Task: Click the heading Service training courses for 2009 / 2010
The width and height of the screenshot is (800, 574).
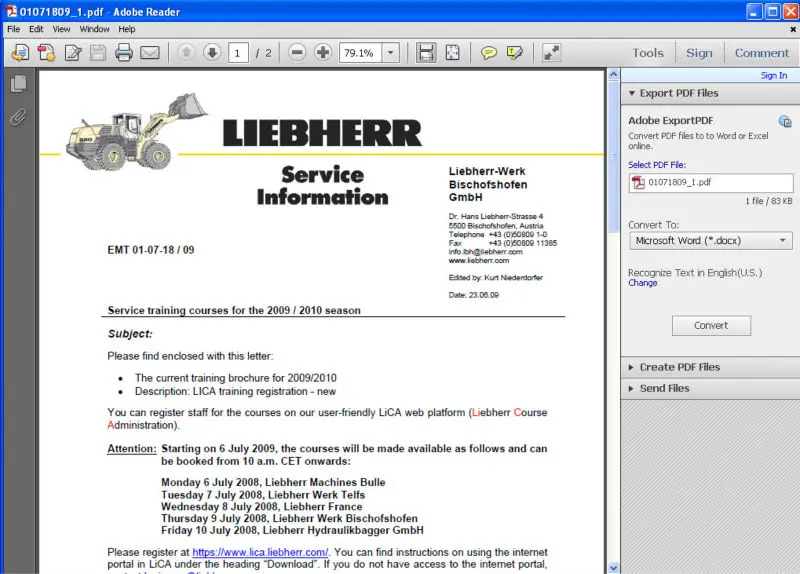Action: 234,310
